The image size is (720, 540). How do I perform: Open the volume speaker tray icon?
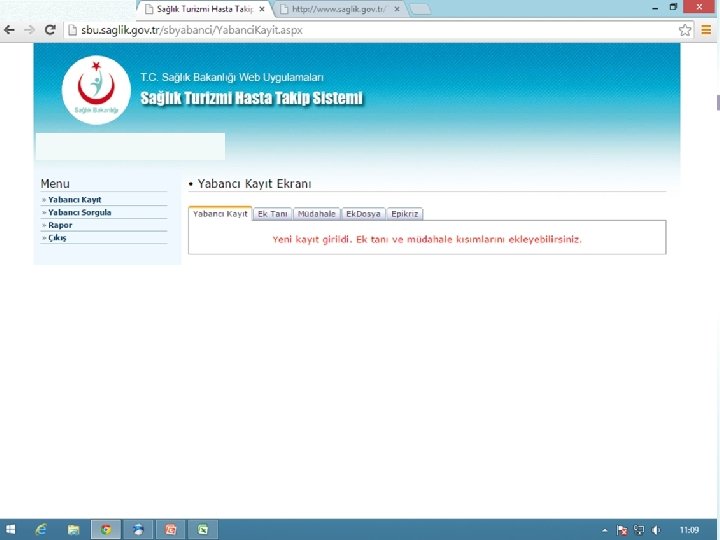click(656, 530)
